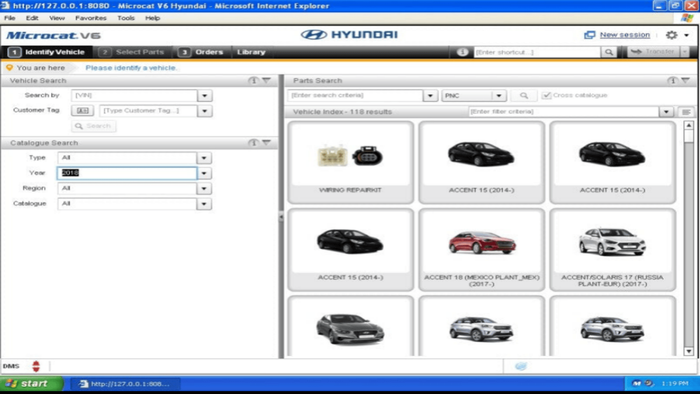Select the ACCENT 18 (MEXICO PLANT_MEX) thumbnail
Image resolution: width=700 pixels, height=394 pixels.
(x=482, y=249)
